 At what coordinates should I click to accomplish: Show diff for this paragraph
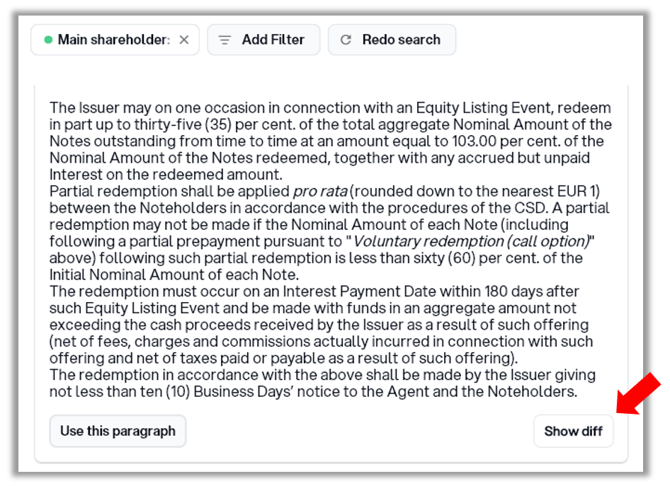pyautogui.click(x=573, y=432)
